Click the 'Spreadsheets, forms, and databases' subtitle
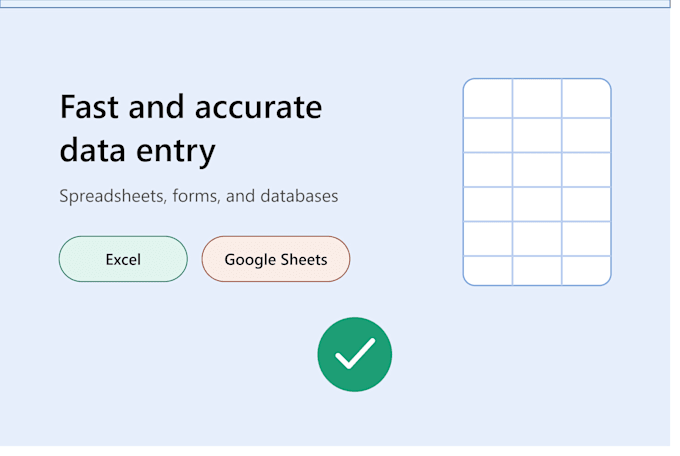The height and width of the screenshot is (456, 680). (199, 196)
